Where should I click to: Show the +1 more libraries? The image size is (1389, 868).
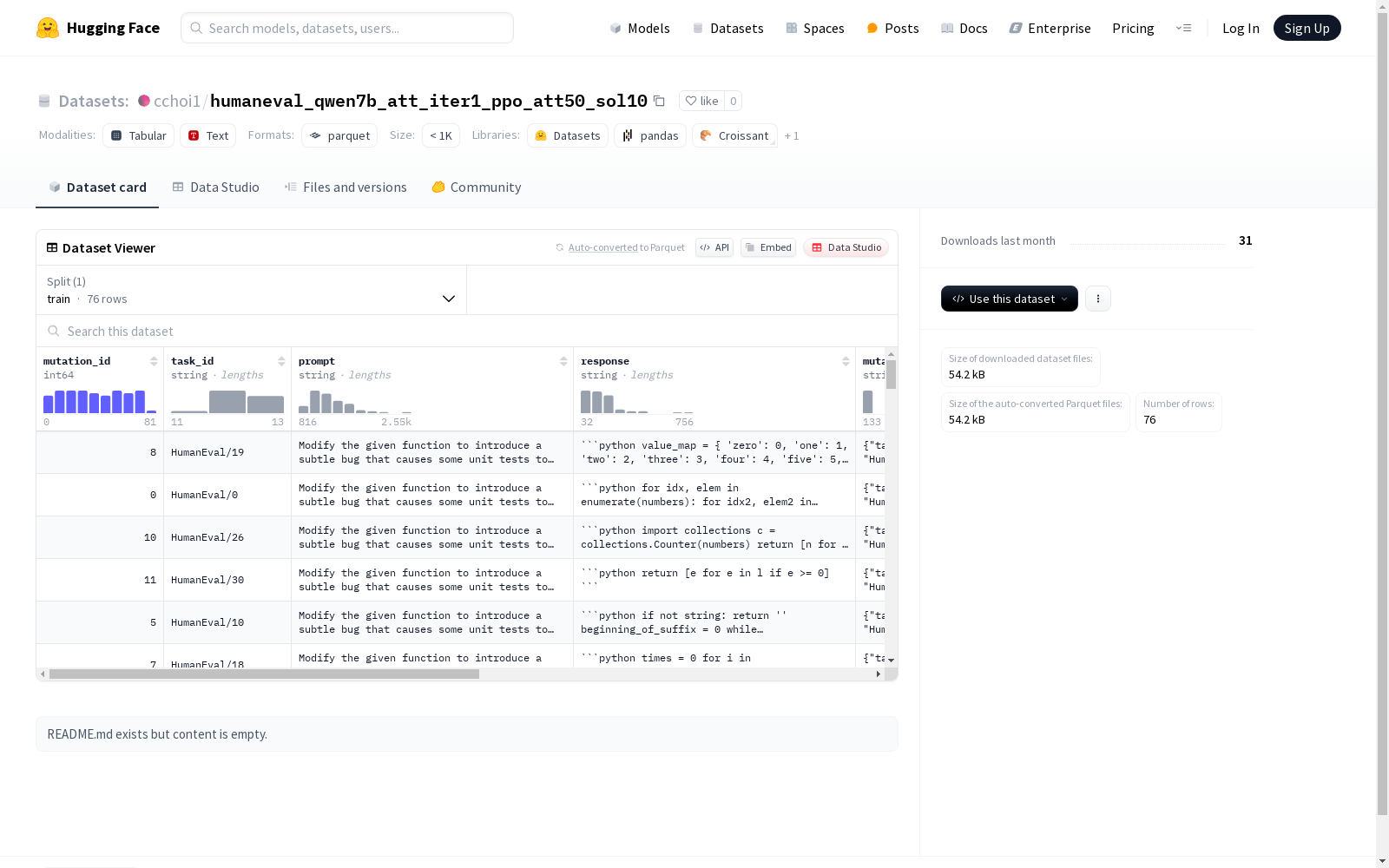(x=792, y=135)
